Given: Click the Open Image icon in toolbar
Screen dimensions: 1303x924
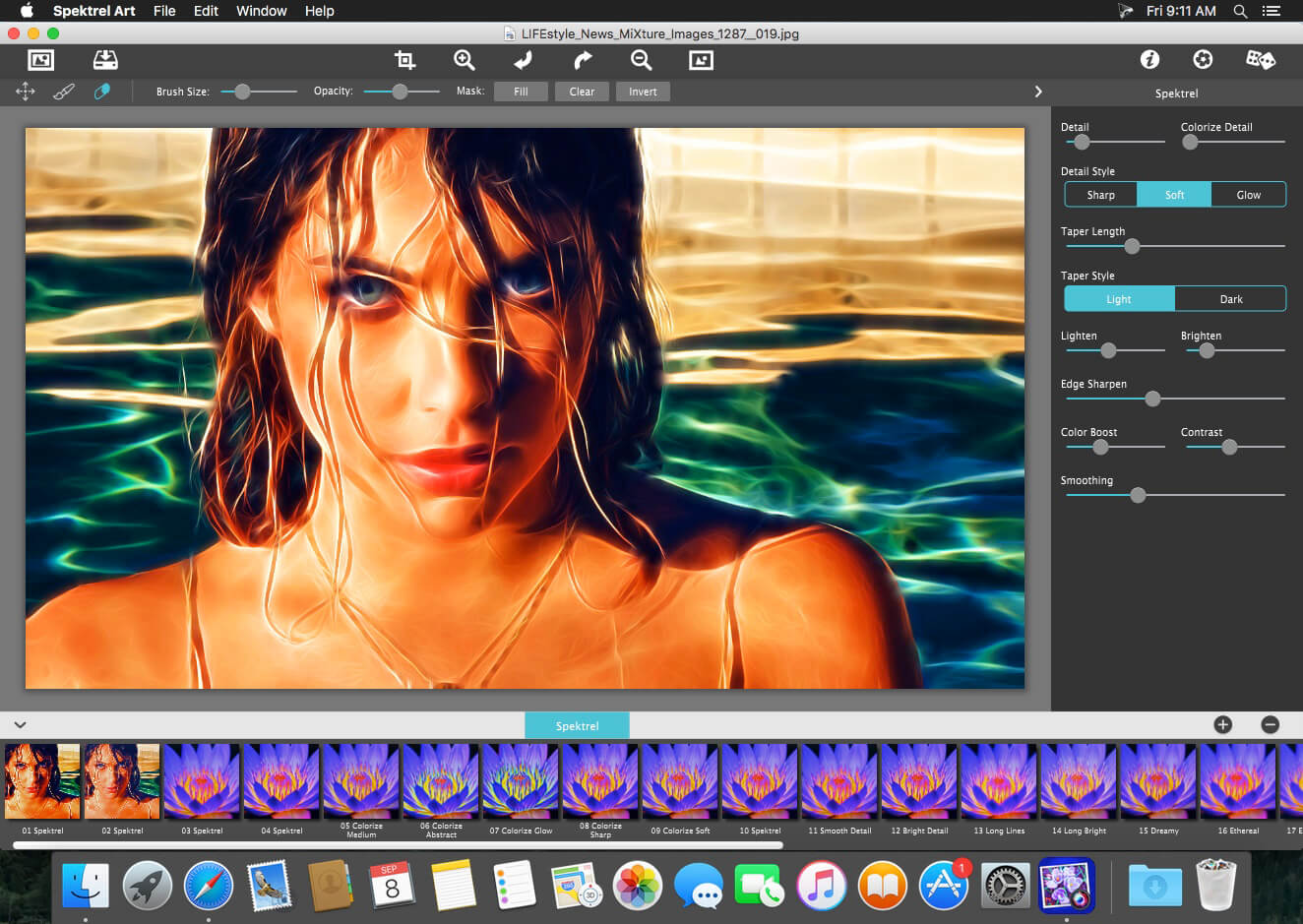Looking at the screenshot, I should [x=40, y=60].
